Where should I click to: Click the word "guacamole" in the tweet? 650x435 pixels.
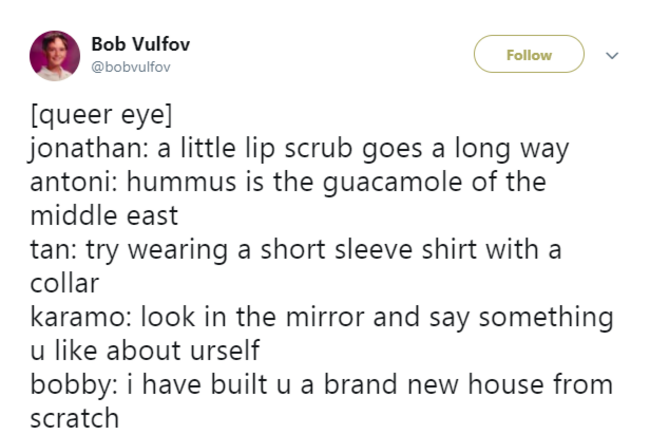coord(392,183)
